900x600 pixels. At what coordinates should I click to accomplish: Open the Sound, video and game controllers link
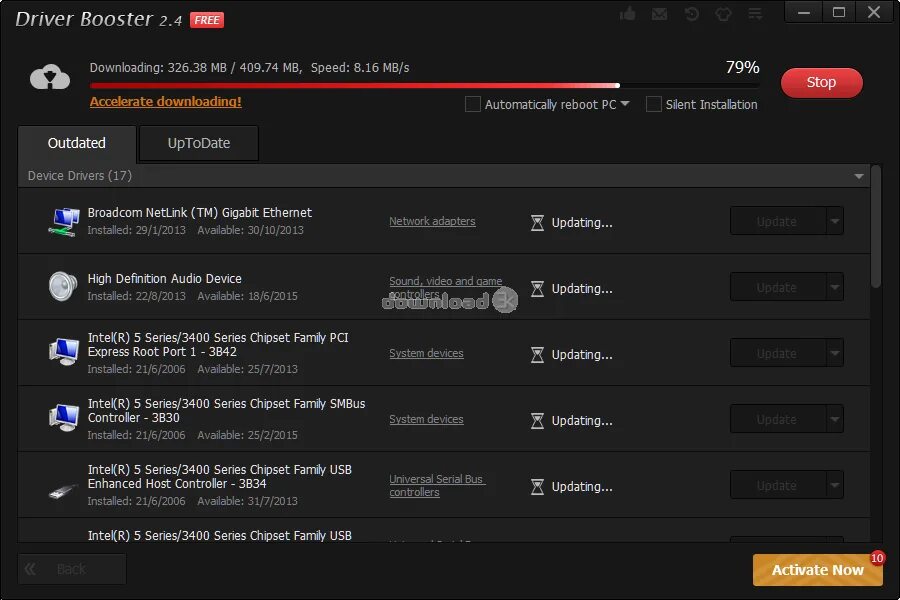click(445, 287)
